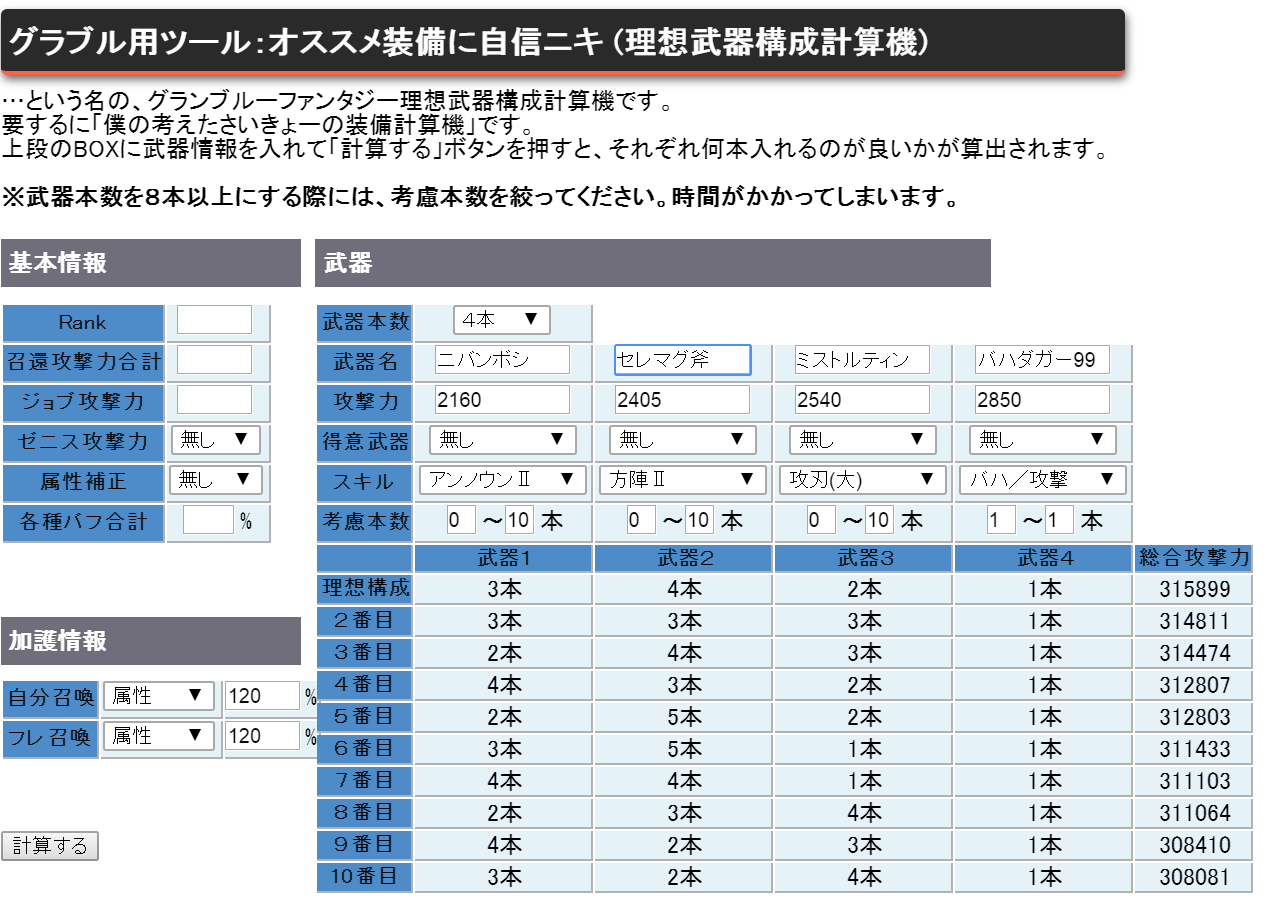
Task: Click the 武器2 count in 理想構成 row
Action: click(x=684, y=590)
